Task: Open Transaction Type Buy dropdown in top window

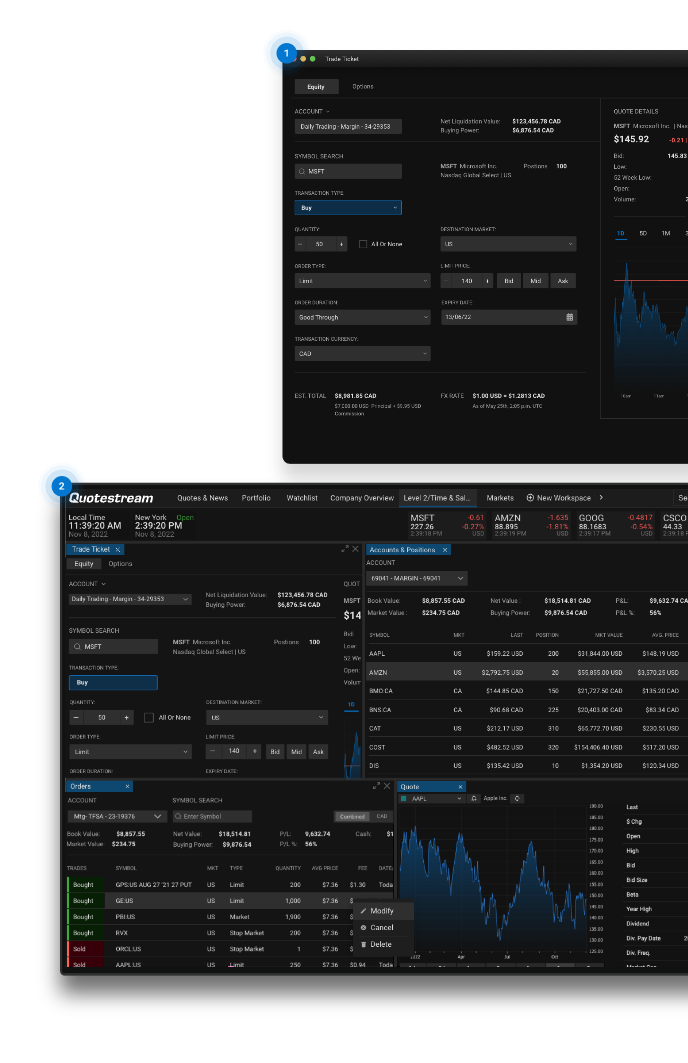Action: (x=348, y=207)
